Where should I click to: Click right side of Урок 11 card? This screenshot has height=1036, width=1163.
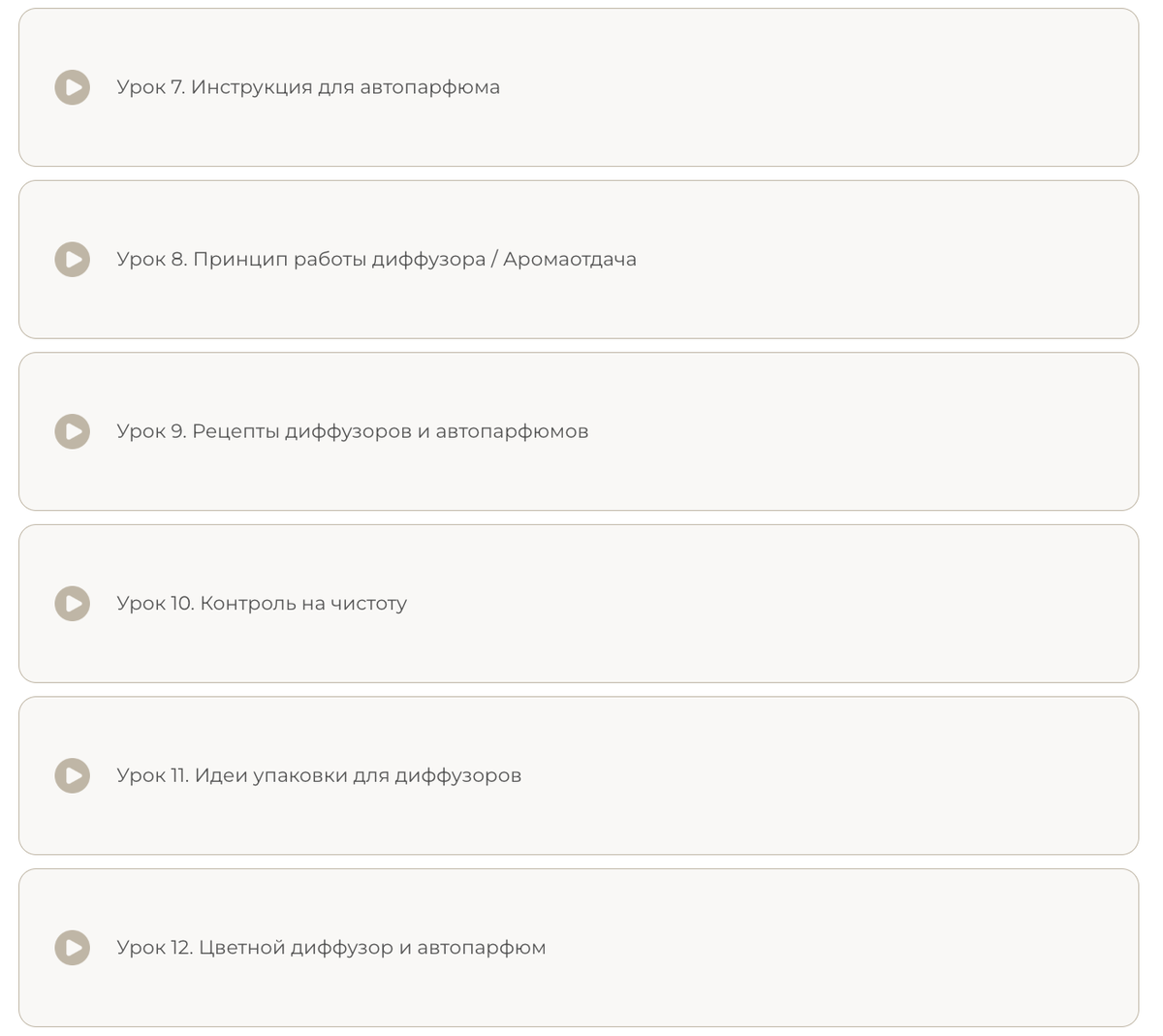tap(1018, 775)
